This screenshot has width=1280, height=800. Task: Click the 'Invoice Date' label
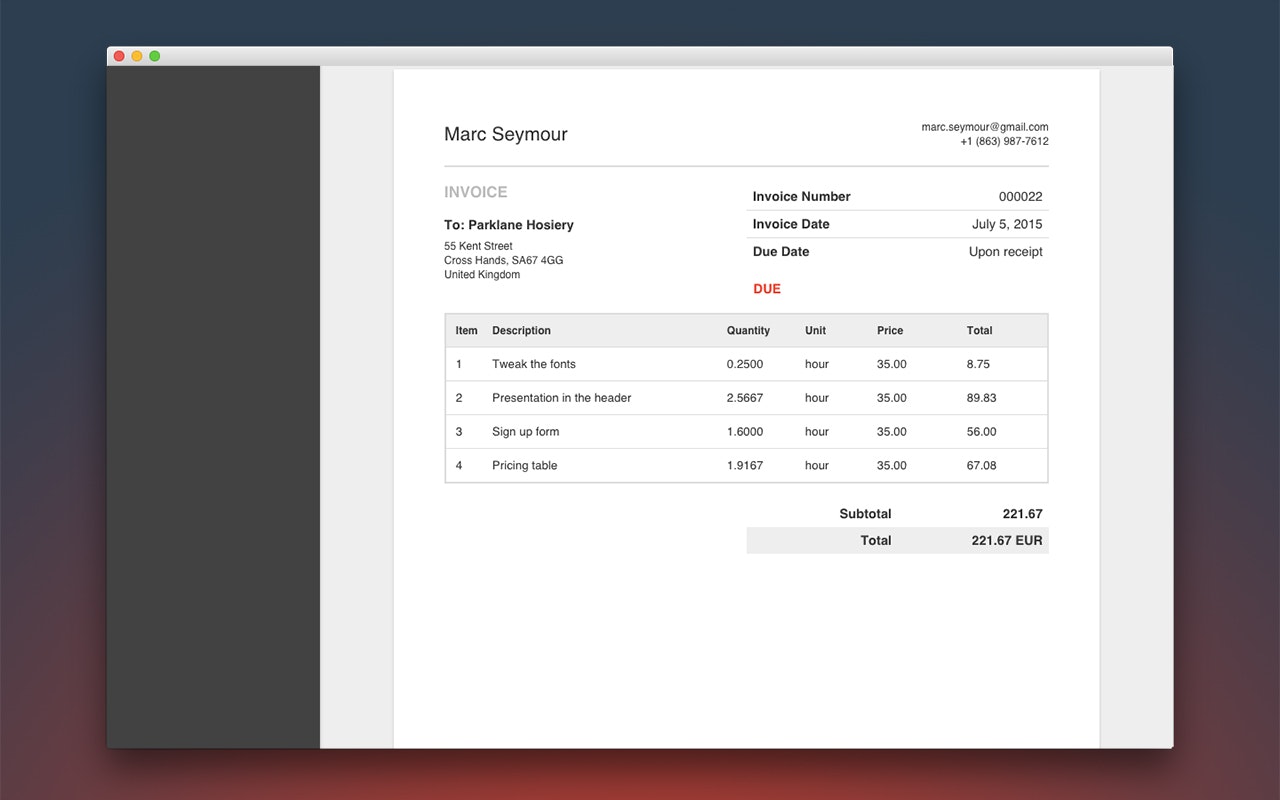click(x=791, y=224)
